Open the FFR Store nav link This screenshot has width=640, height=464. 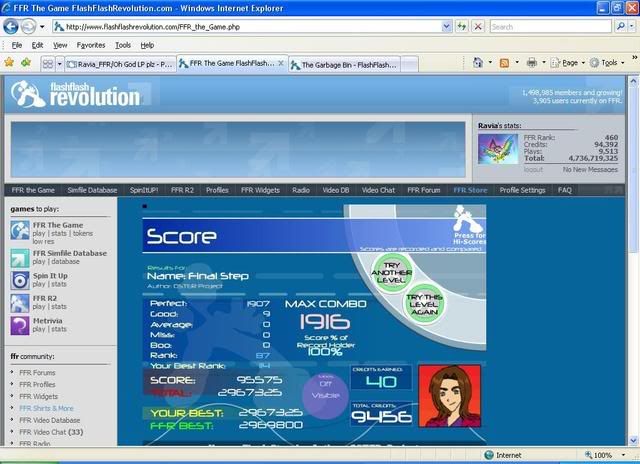470,189
